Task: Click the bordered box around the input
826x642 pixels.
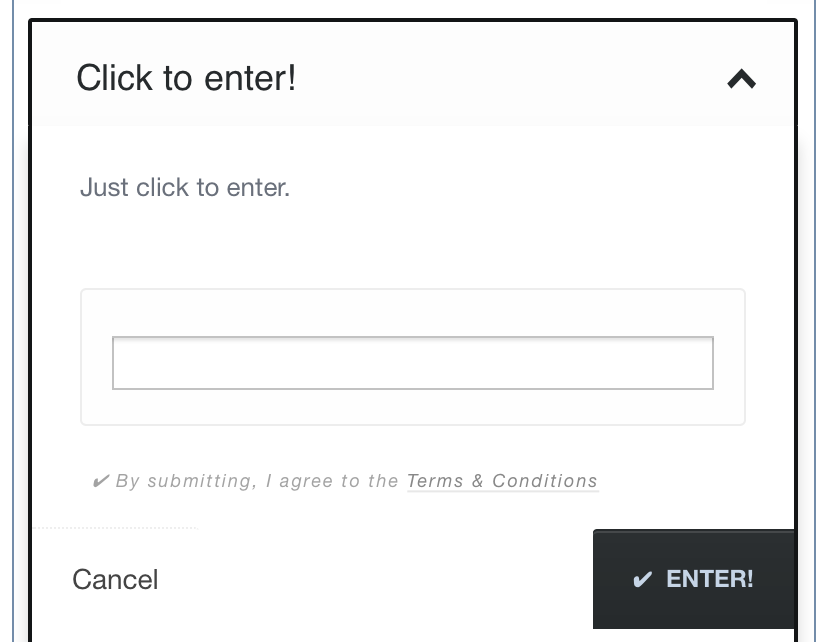Action: (x=412, y=307)
